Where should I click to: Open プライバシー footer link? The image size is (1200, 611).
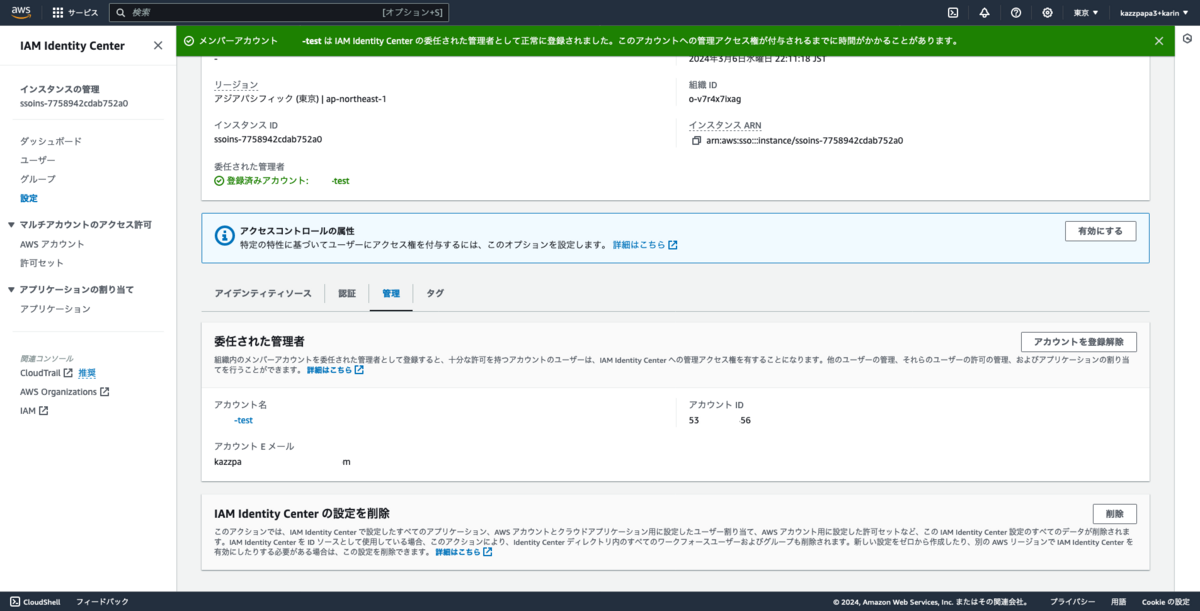pos(1072,602)
